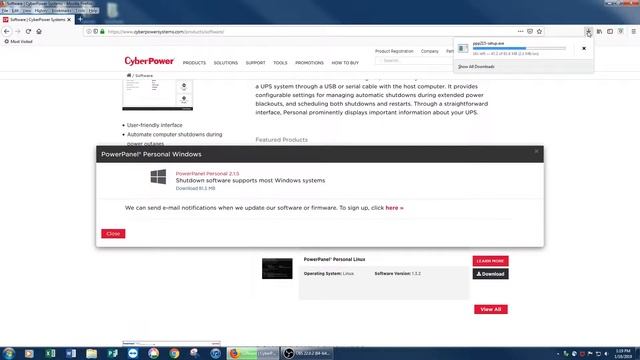
Task: Open a new browser tab with plus
Action: [80, 19]
